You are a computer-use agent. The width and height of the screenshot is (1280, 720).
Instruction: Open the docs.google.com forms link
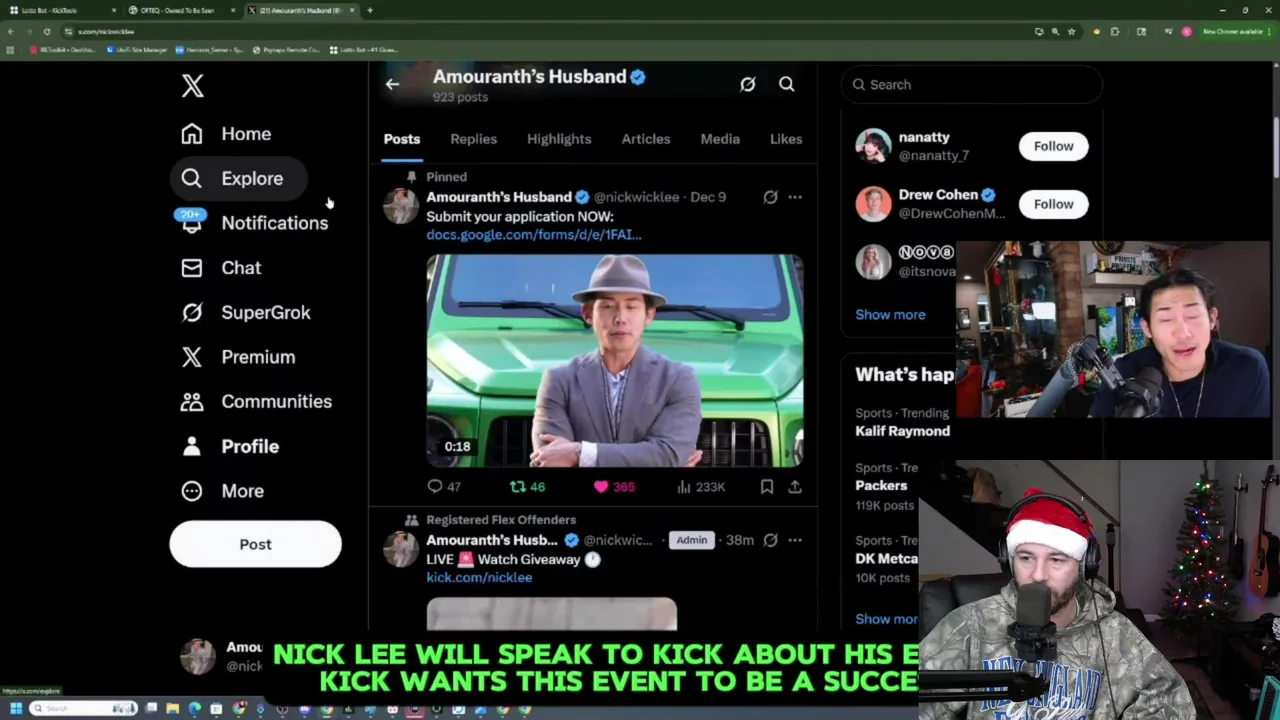pyautogui.click(x=533, y=234)
